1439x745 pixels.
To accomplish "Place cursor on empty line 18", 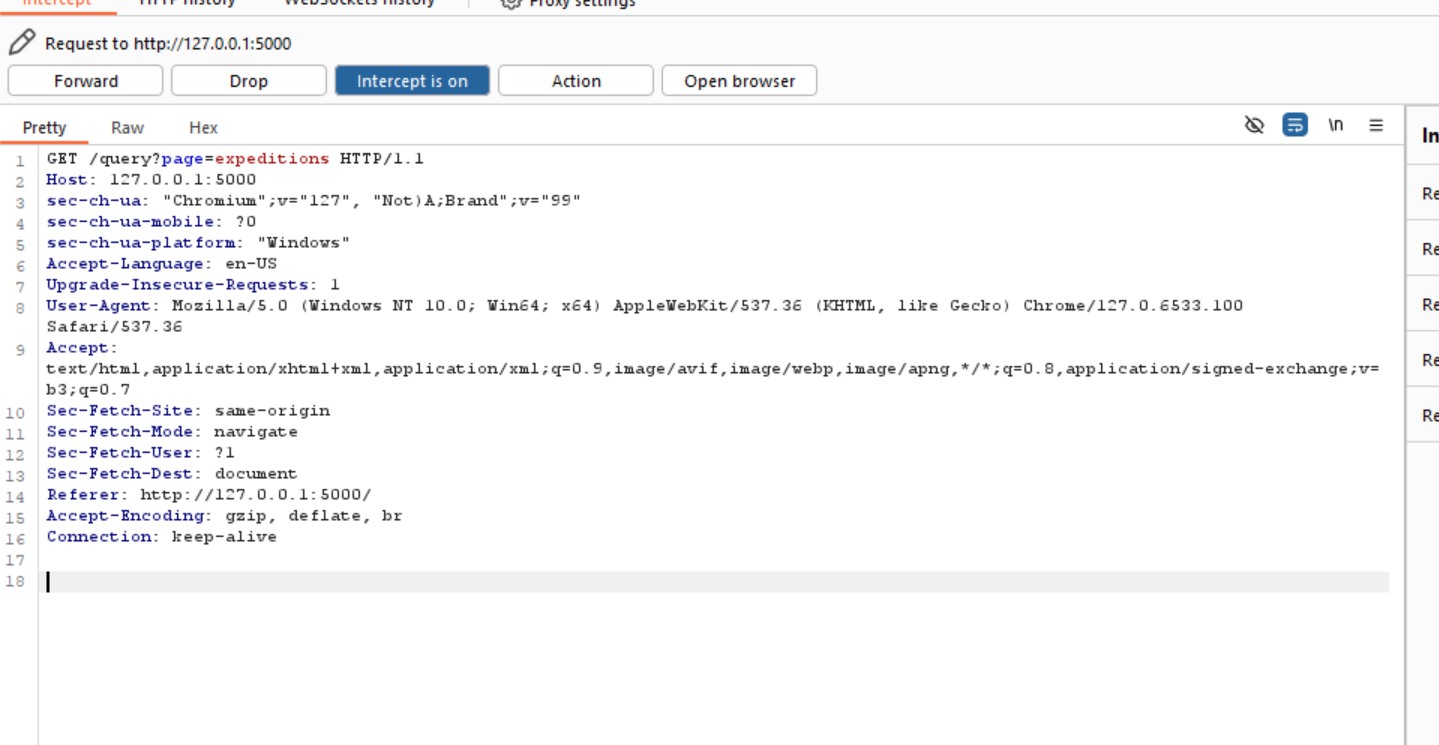I will 700,582.
